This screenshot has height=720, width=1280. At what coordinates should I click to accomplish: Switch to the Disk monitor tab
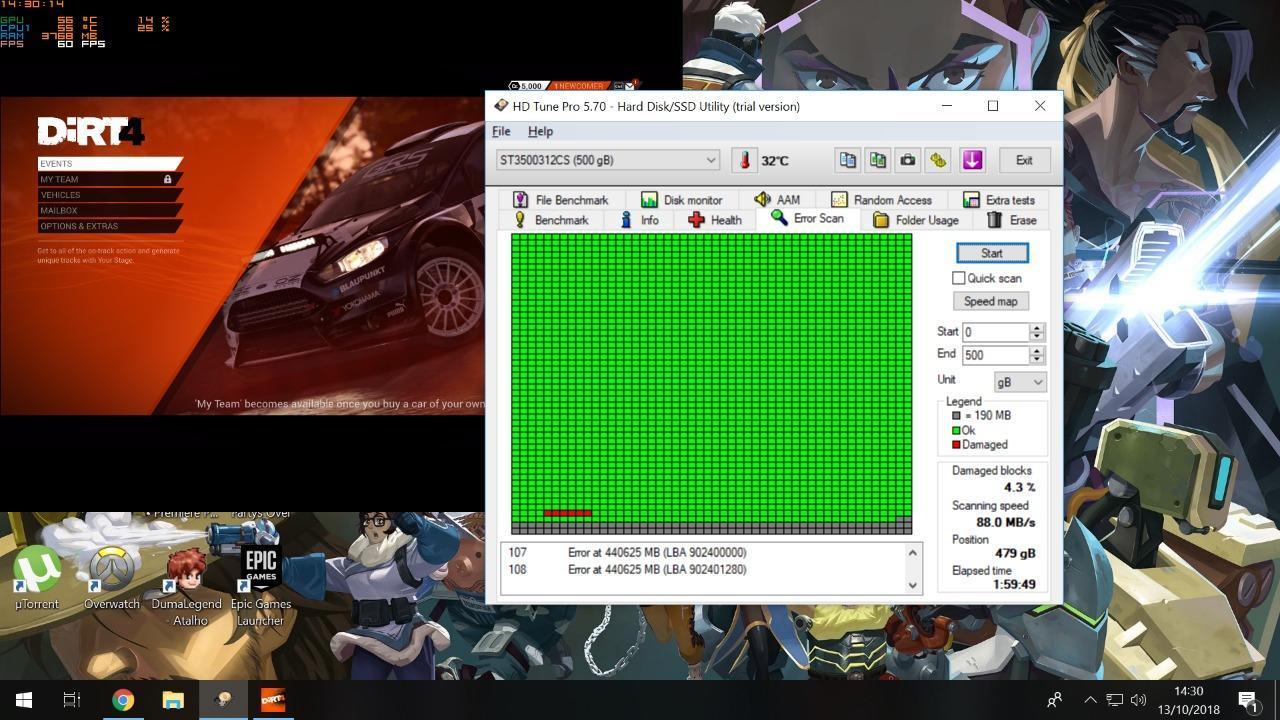tap(682, 200)
